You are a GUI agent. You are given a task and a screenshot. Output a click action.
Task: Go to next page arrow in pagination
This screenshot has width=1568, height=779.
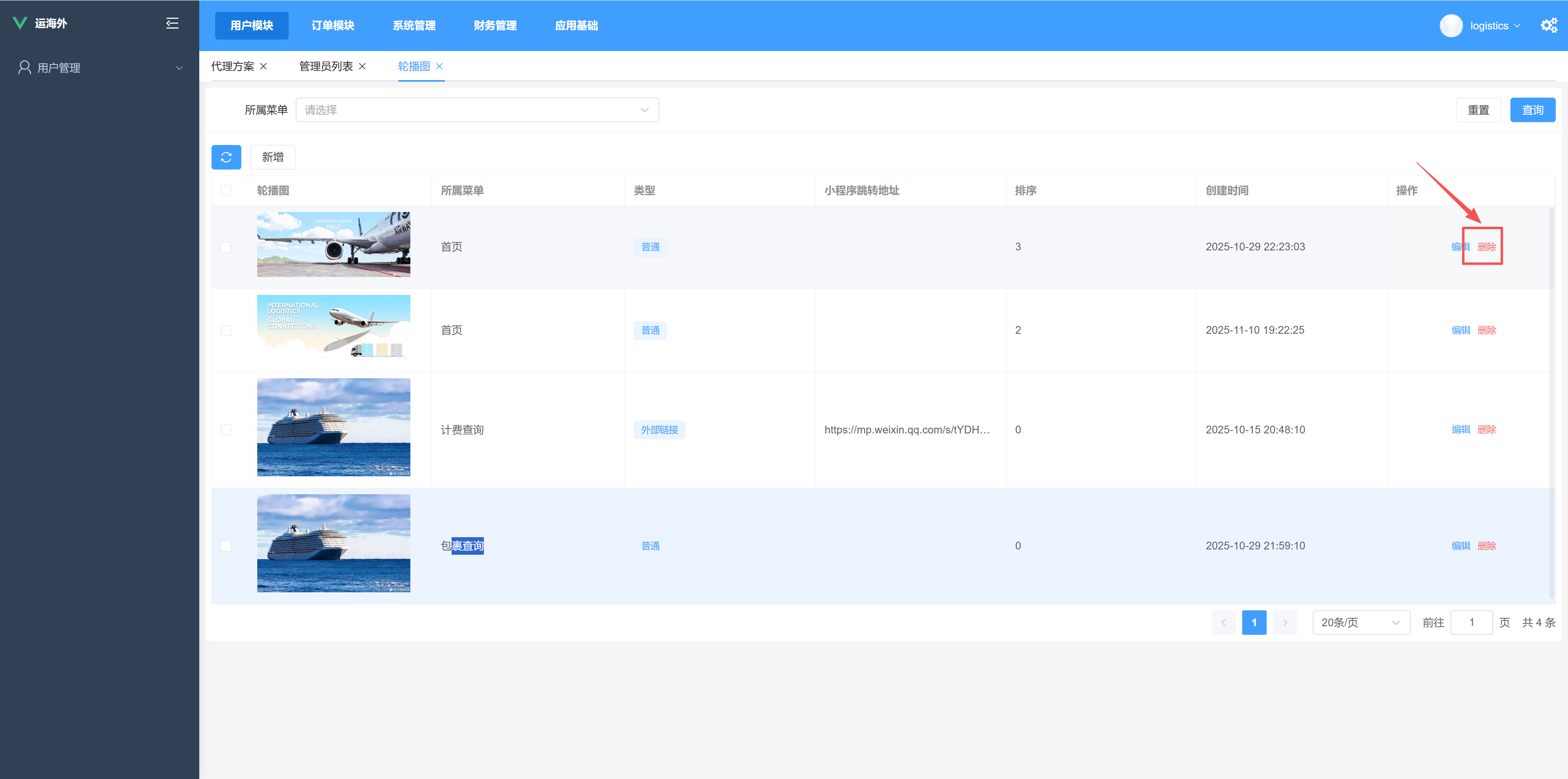click(1284, 623)
